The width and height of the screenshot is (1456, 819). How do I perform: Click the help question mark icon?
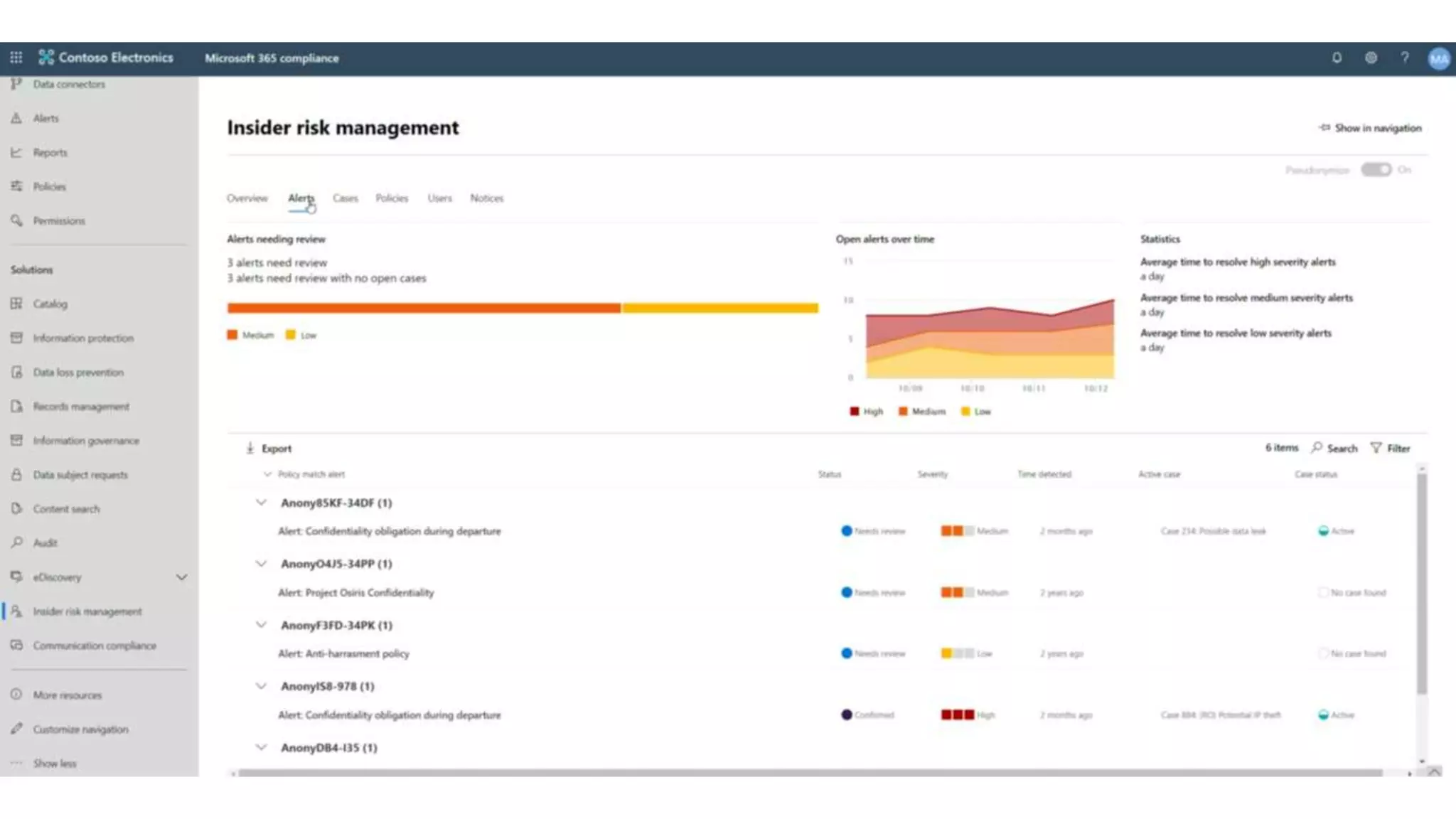[x=1405, y=58]
